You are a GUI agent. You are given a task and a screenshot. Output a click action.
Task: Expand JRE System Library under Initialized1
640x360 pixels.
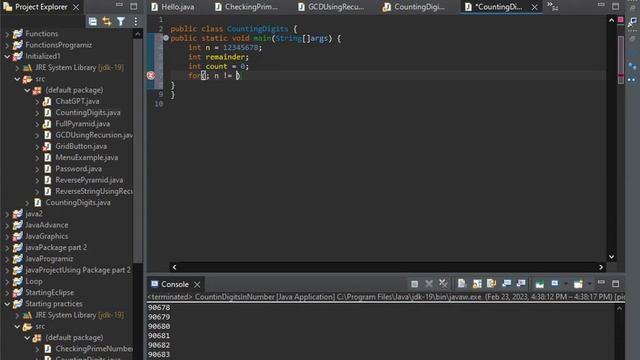(17, 68)
